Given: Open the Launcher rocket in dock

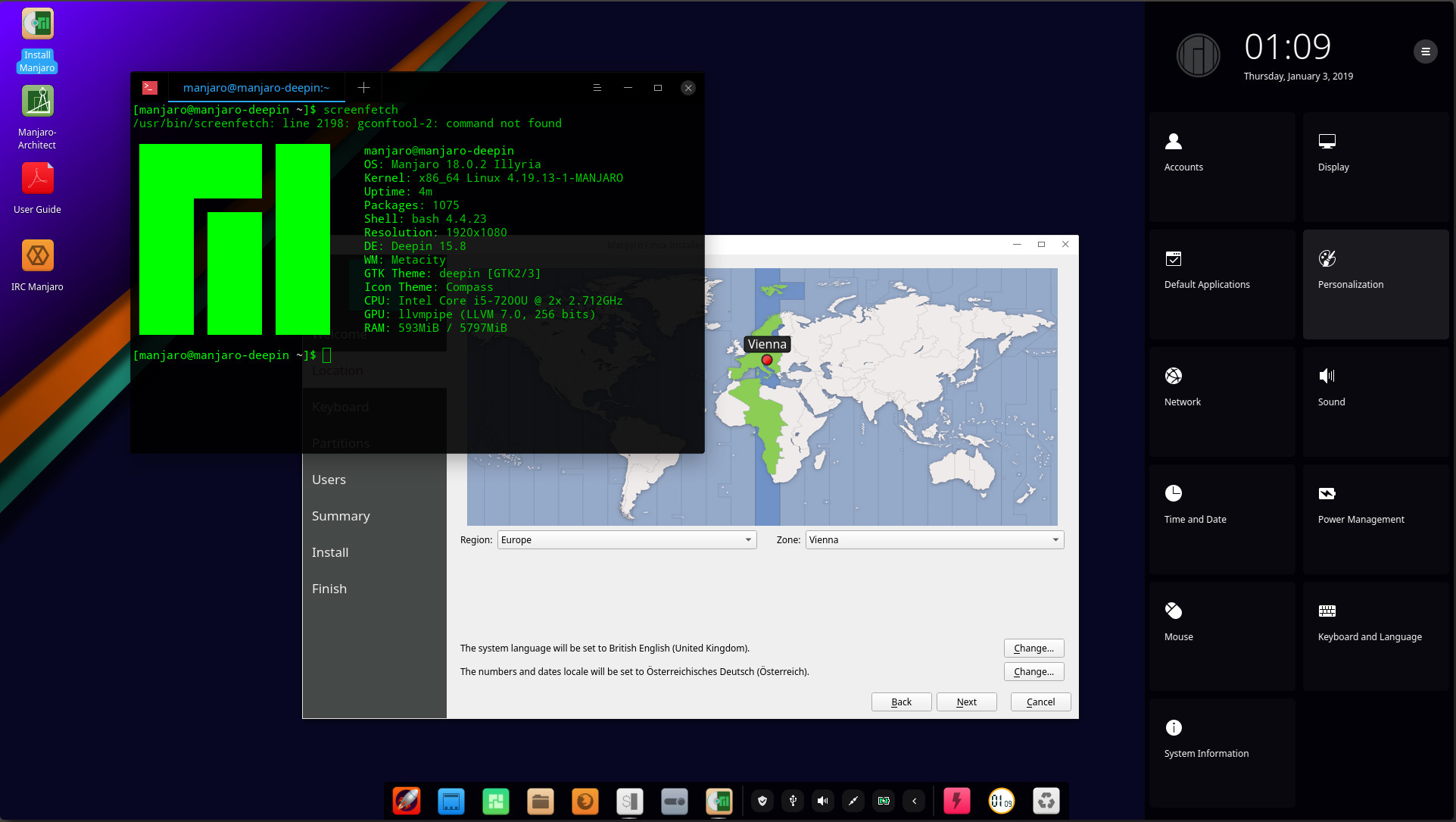Looking at the screenshot, I should [407, 801].
